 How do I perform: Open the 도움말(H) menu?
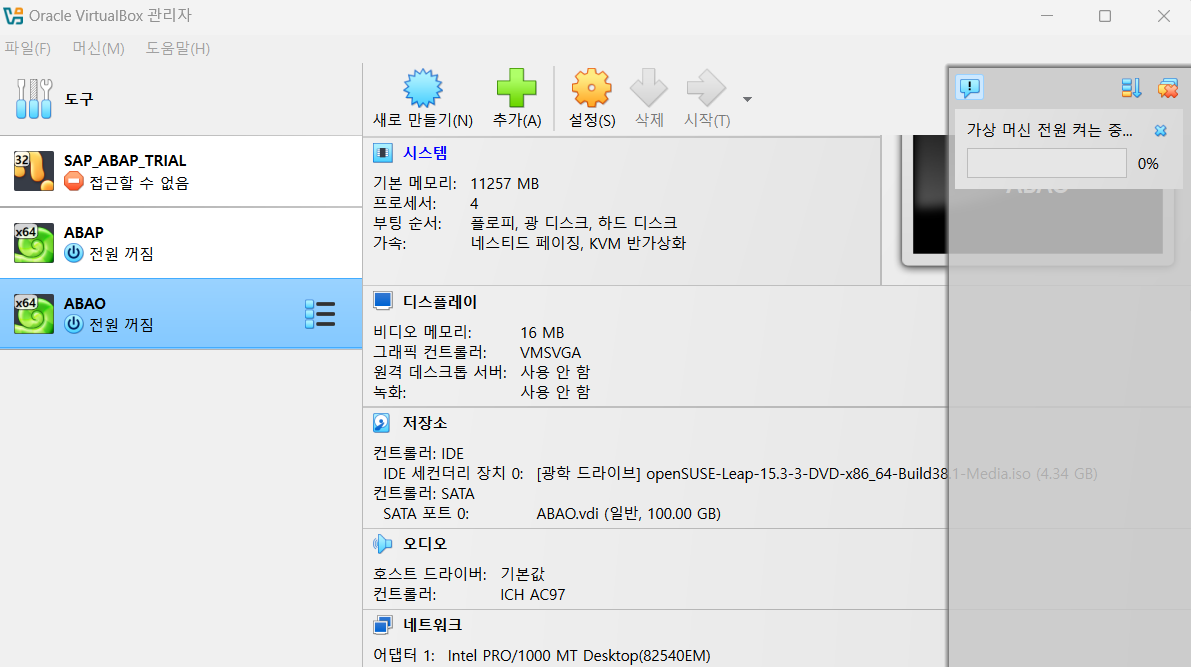tap(178, 49)
